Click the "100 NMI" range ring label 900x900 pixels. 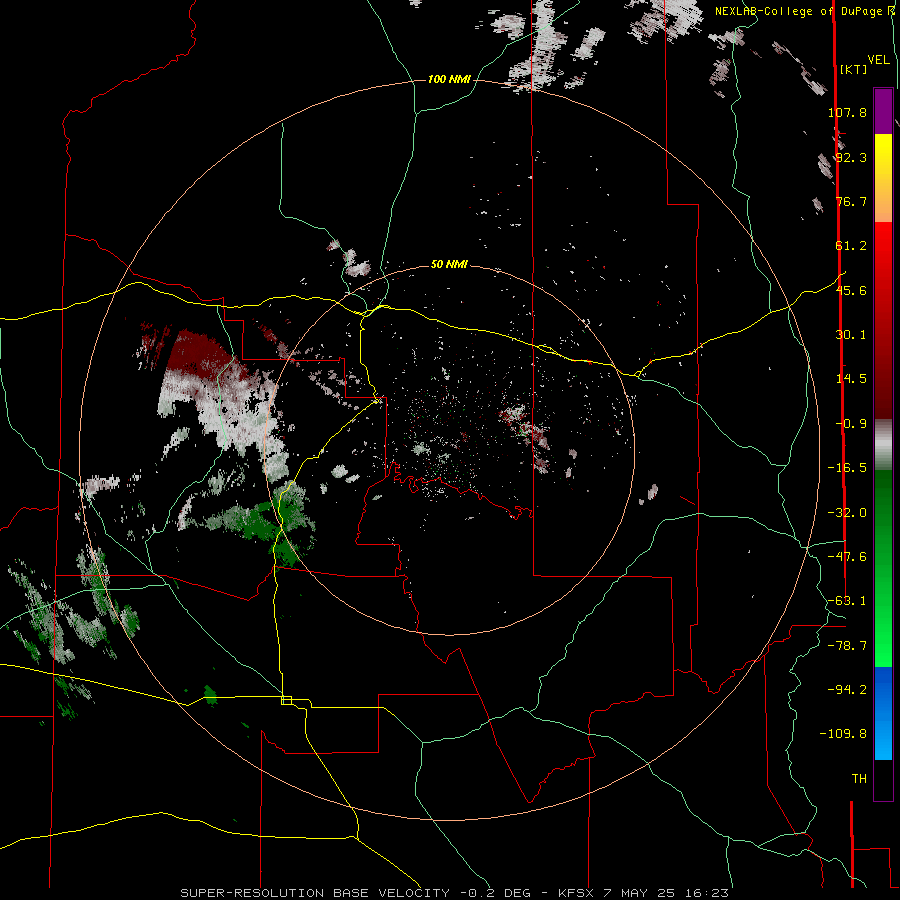coord(449,79)
